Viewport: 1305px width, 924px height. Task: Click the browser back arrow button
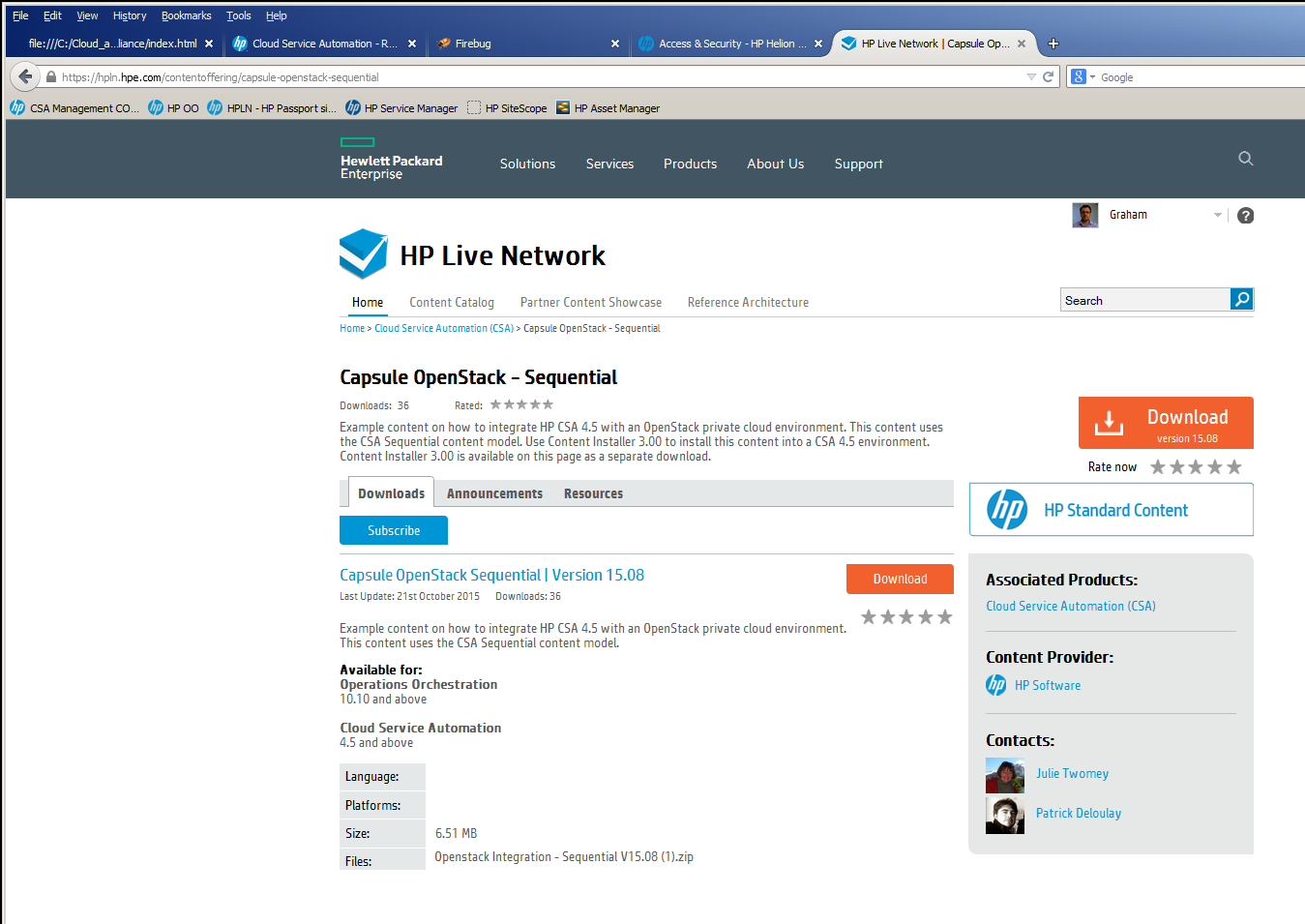pyautogui.click(x=25, y=76)
